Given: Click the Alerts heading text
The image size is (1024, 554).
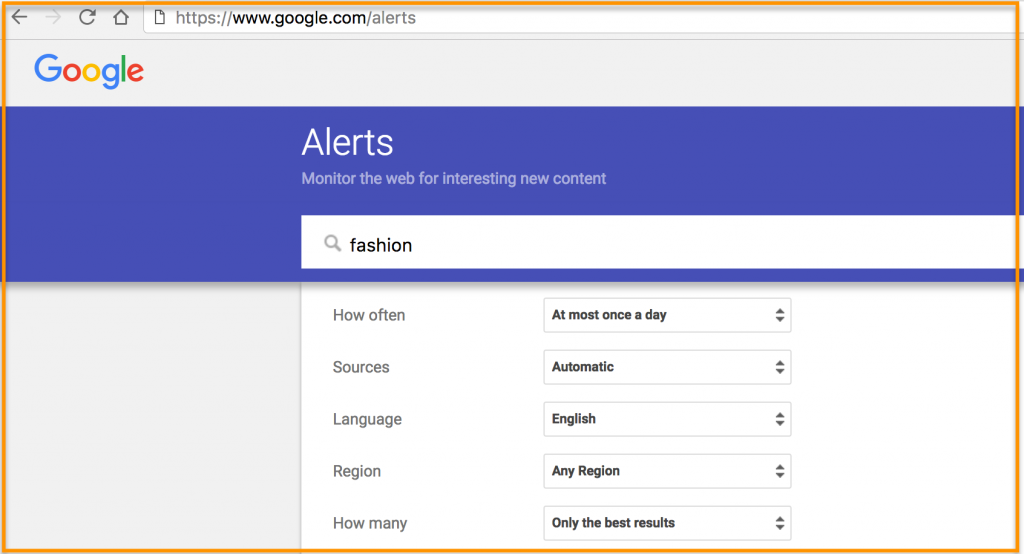Looking at the screenshot, I should point(347,142).
